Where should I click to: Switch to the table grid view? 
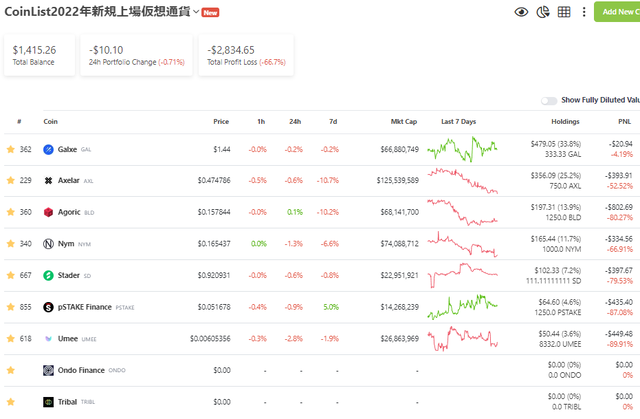(564, 12)
